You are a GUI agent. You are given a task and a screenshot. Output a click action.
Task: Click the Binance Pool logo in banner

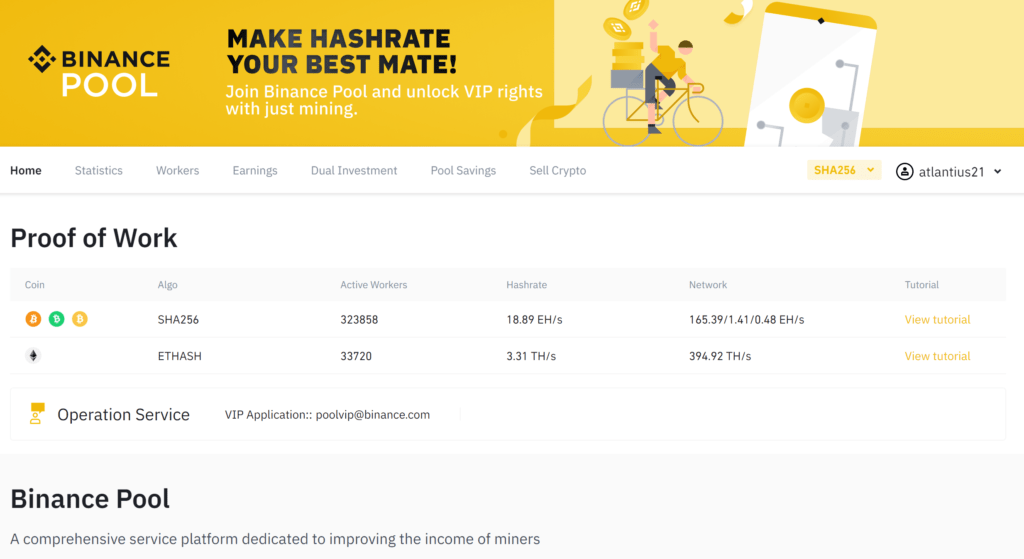pyautogui.click(x=98, y=72)
